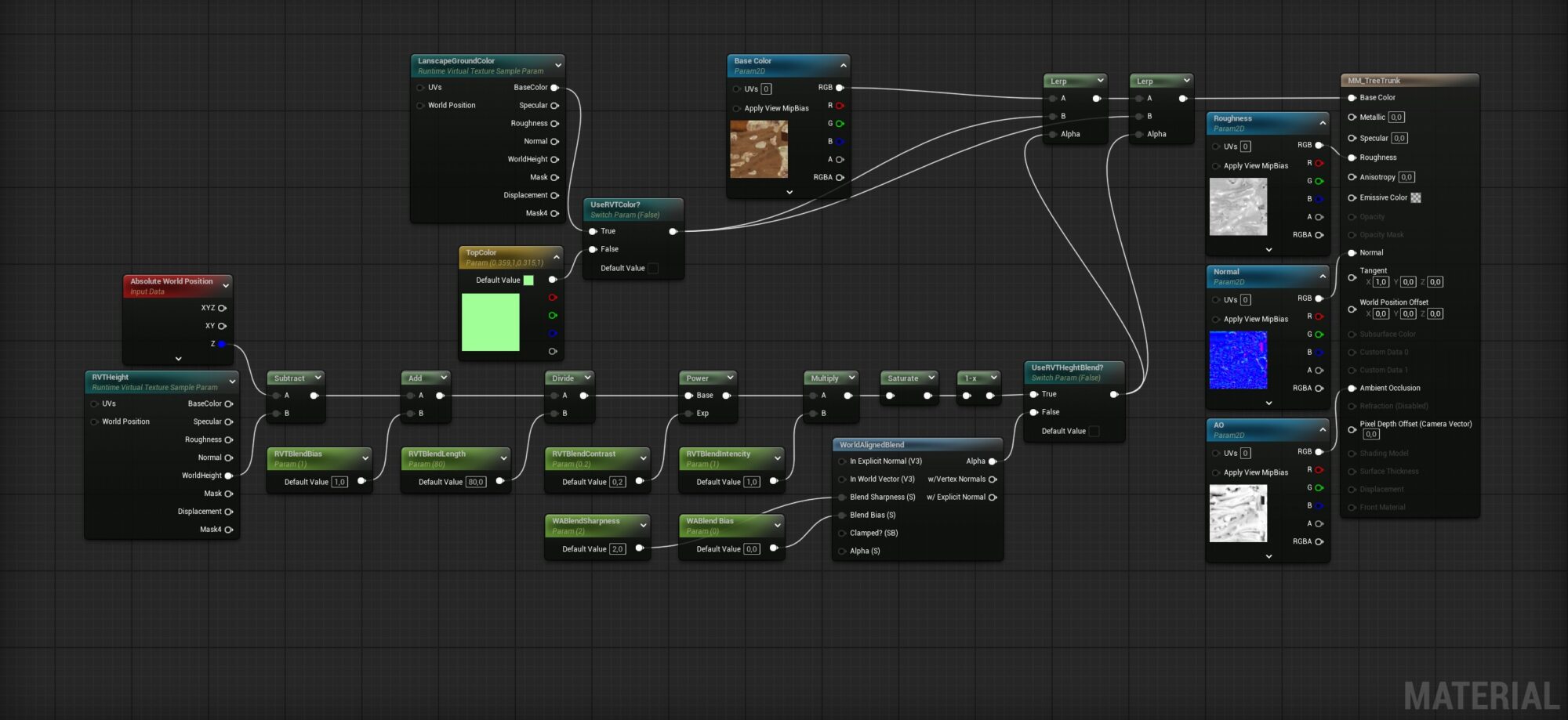
Task: Click the RGBA output pin of the AO texture sample
Action: coord(1319,541)
